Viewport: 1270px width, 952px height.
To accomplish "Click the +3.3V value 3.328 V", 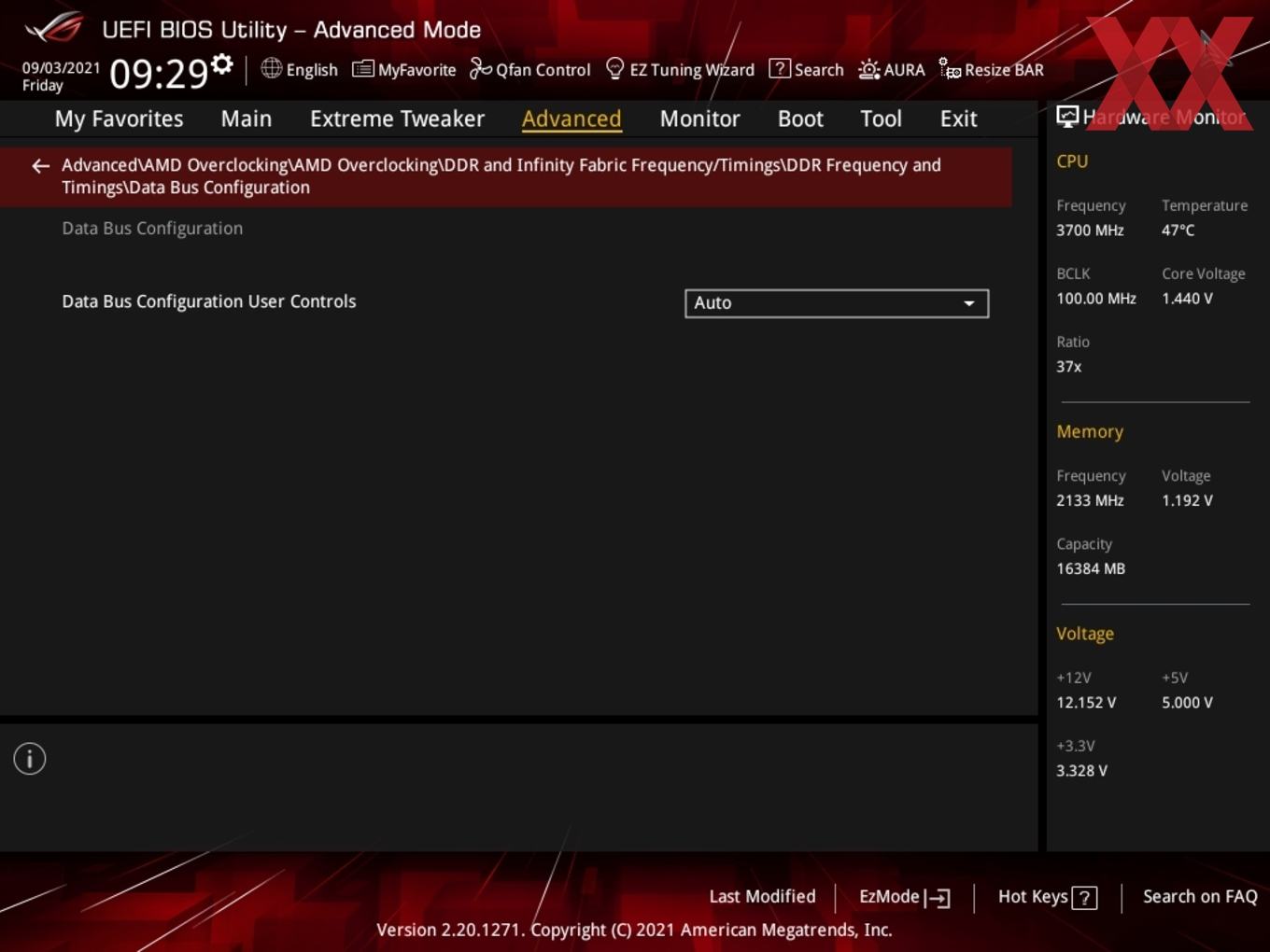I will pos(1081,770).
